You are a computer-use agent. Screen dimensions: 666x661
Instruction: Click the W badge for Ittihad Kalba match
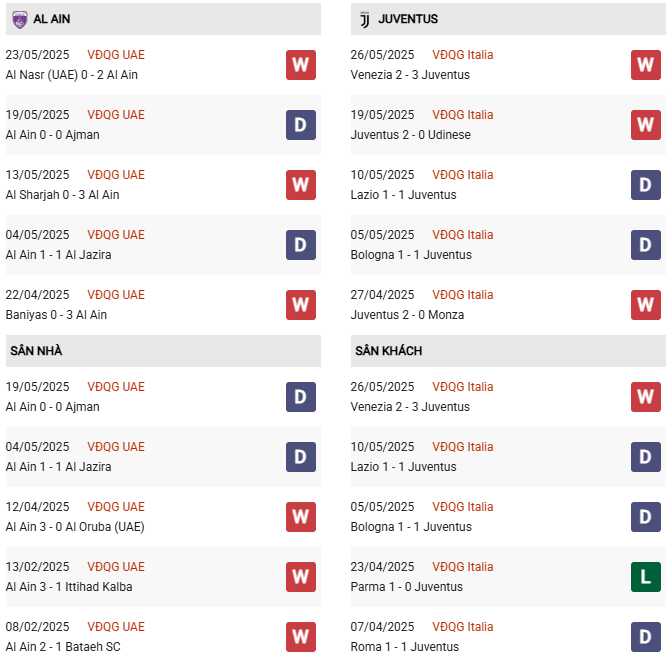(x=300, y=577)
